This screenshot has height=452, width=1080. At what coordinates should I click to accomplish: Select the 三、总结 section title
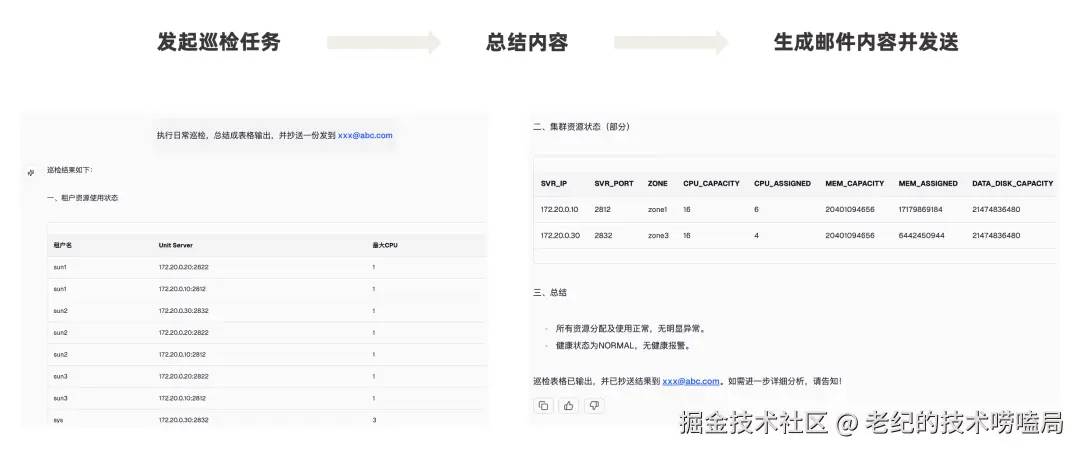550,292
